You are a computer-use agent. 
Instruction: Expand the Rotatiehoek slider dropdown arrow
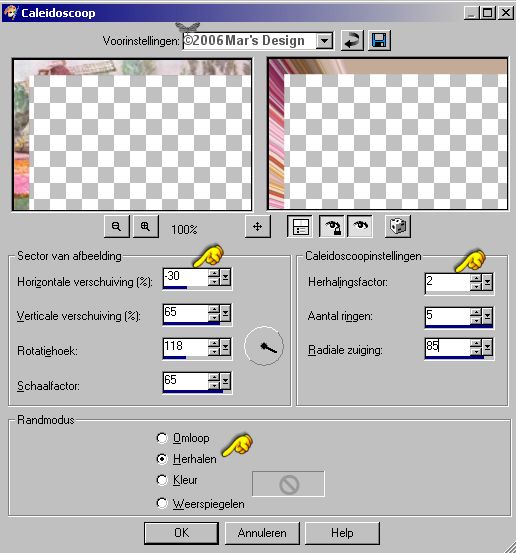tap(225, 348)
